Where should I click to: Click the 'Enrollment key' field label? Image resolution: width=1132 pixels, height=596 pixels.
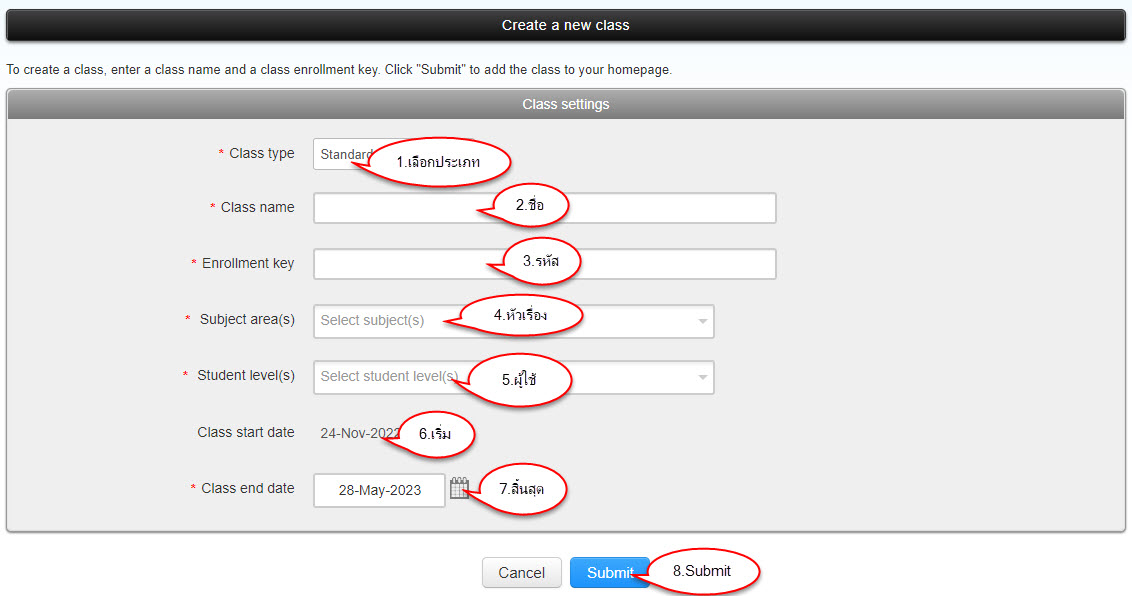[248, 263]
